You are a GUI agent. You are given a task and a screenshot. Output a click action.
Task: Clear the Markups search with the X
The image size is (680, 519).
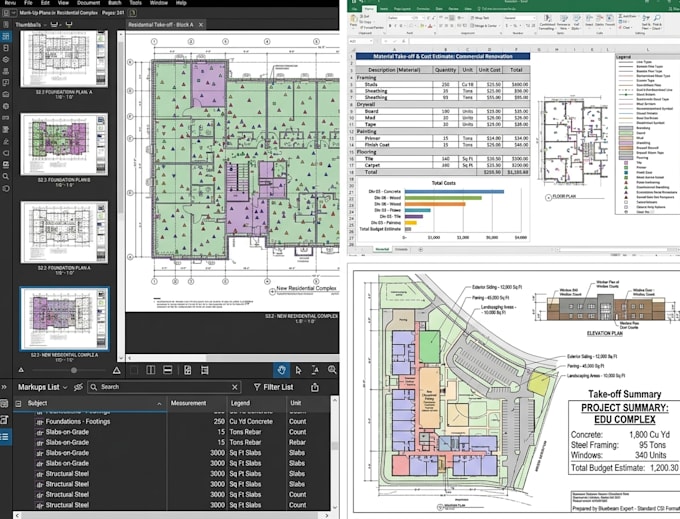click(235, 387)
